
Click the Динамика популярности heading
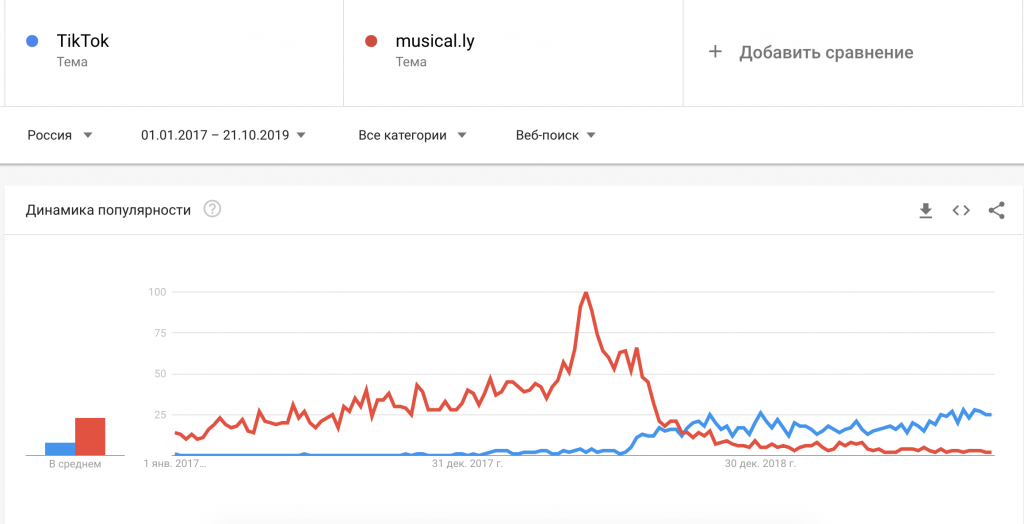point(108,210)
